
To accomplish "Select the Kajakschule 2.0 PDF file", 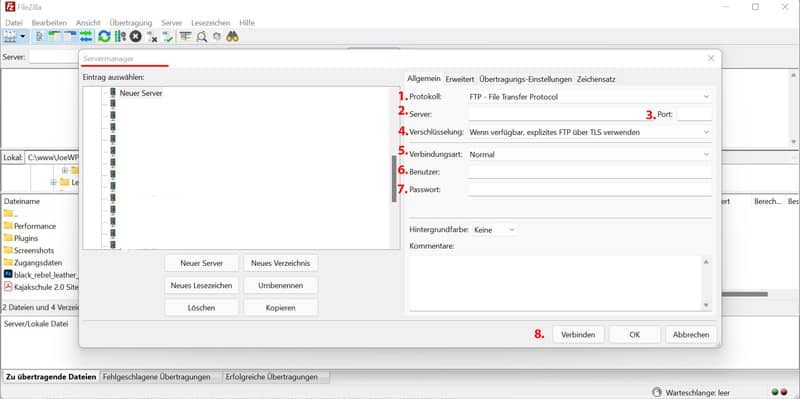I will click(x=41, y=287).
